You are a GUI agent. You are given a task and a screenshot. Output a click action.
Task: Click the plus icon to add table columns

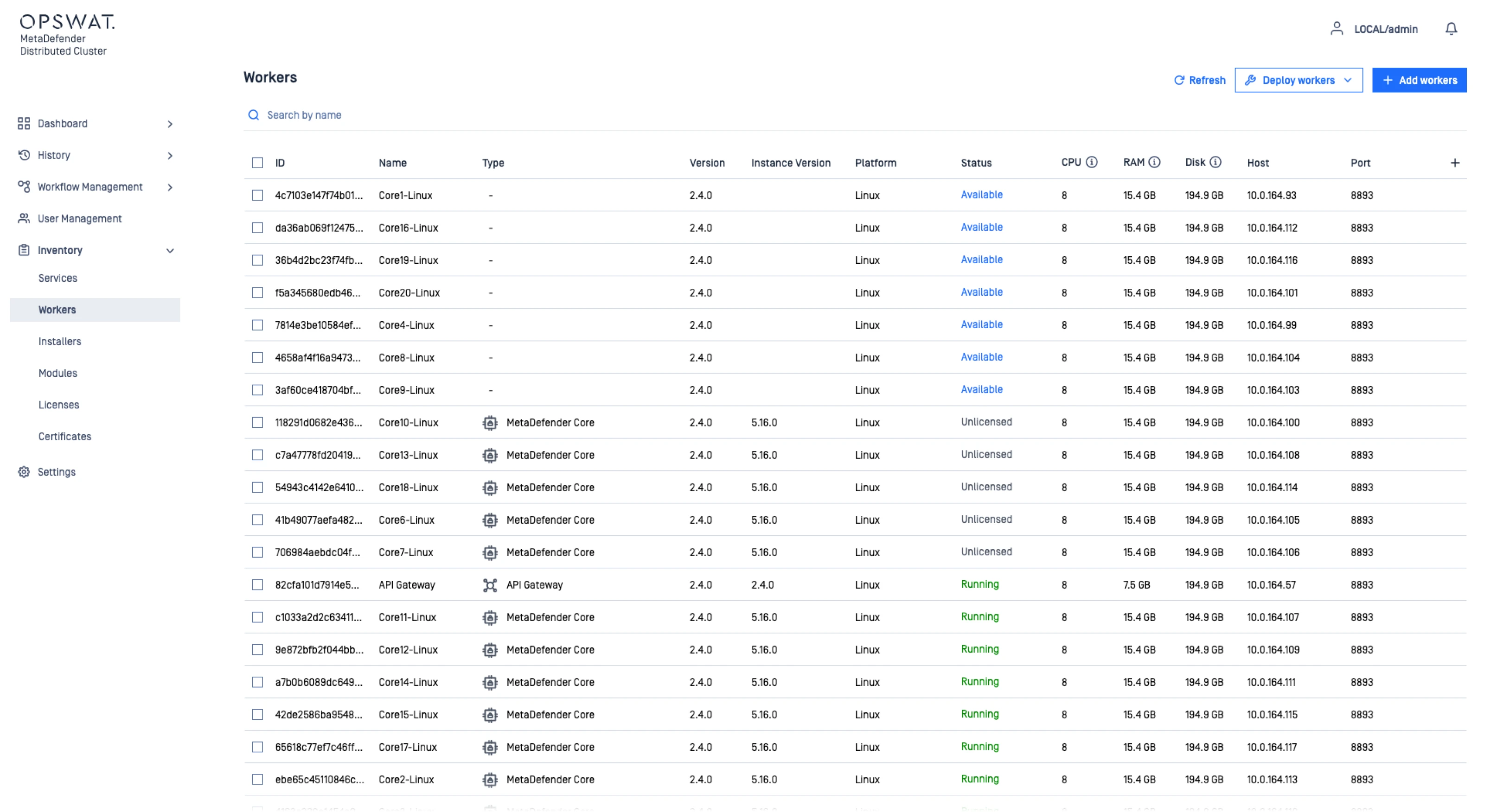(x=1455, y=163)
